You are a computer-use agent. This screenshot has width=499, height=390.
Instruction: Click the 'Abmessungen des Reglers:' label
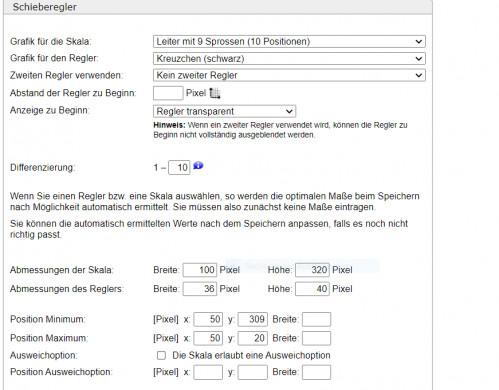(67, 289)
